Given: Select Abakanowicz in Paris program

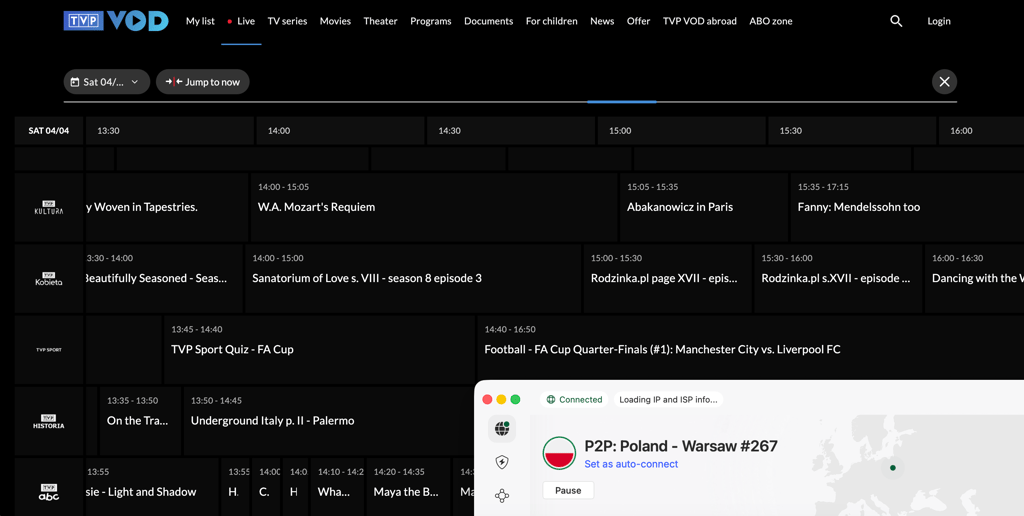Looking at the screenshot, I should (704, 207).
